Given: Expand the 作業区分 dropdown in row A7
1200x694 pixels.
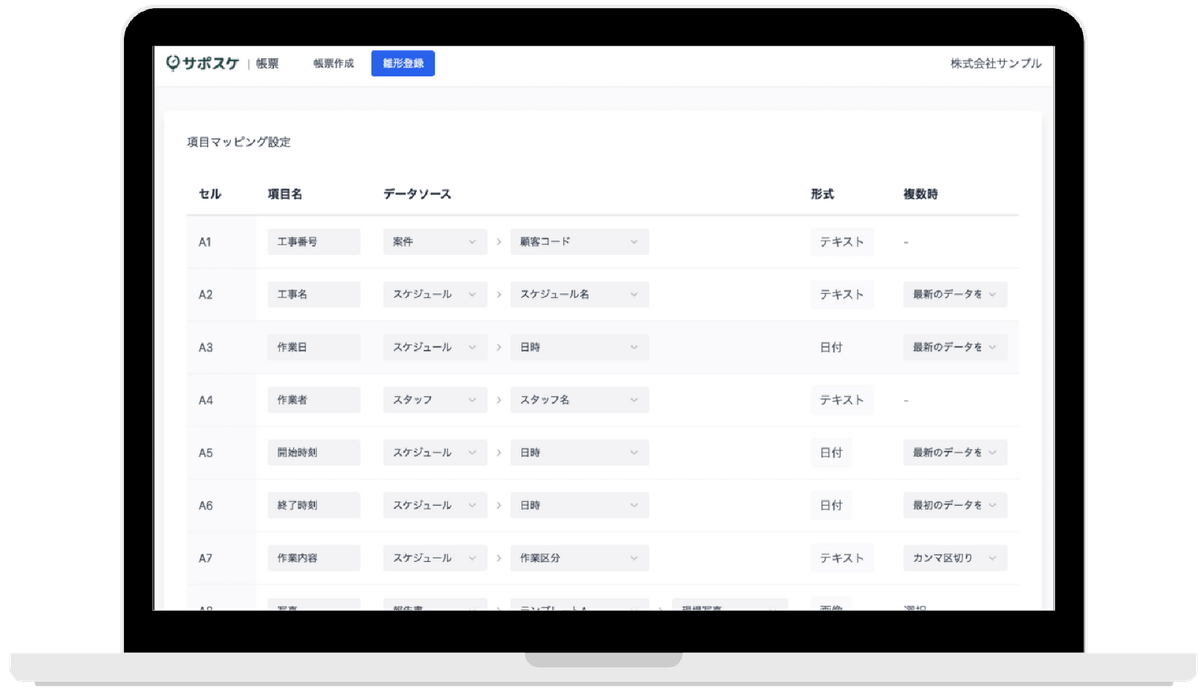Looking at the screenshot, I should [x=578, y=558].
